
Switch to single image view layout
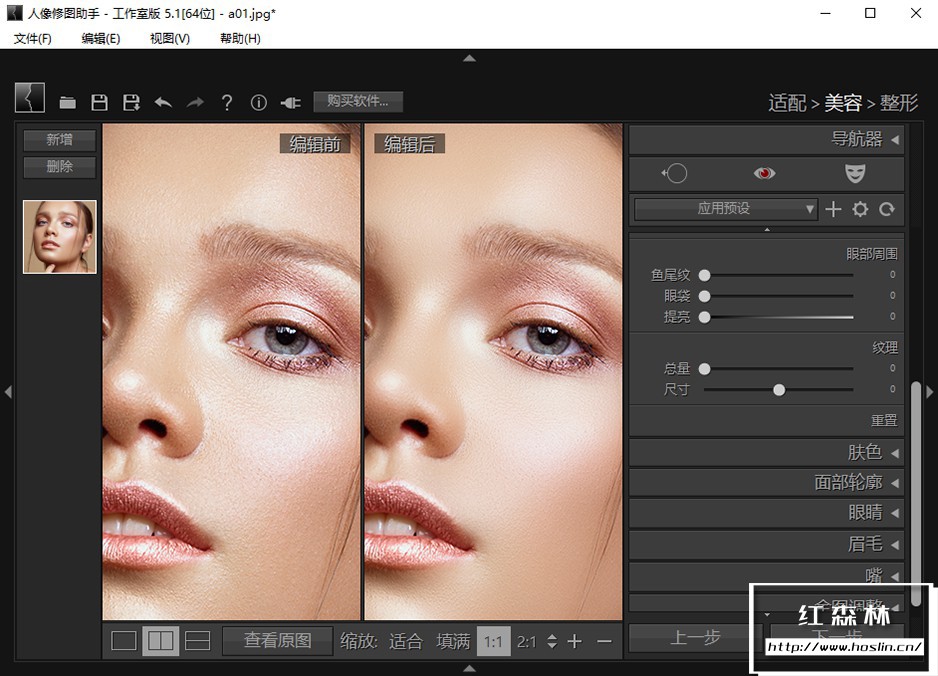pyautogui.click(x=124, y=641)
